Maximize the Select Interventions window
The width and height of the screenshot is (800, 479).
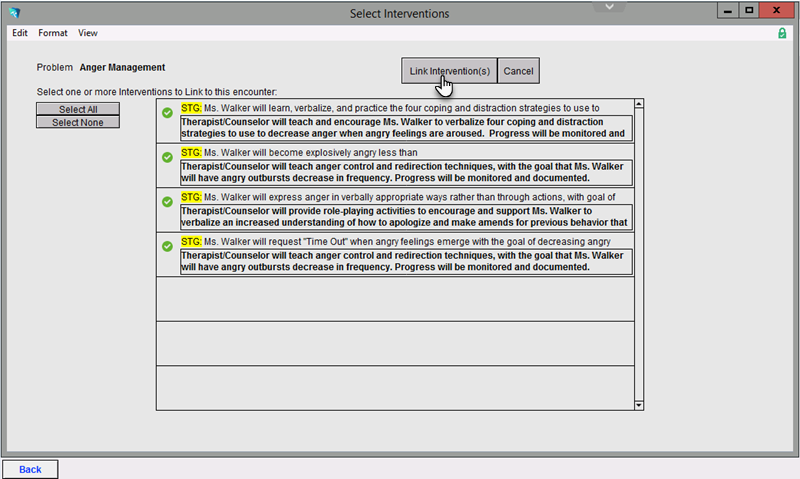748,10
